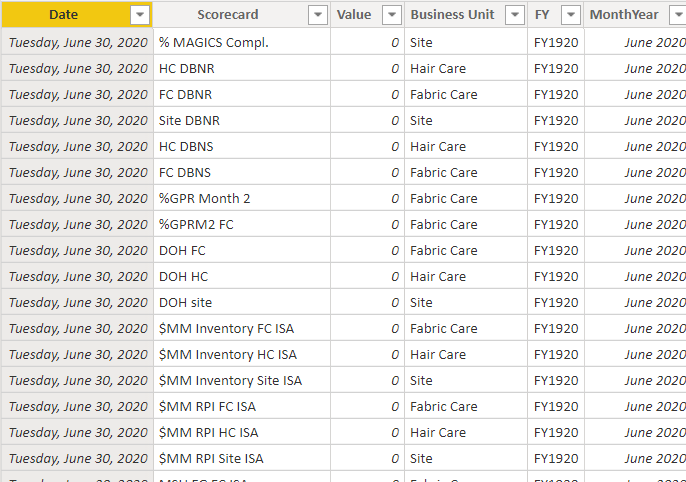This screenshot has width=686, height=482.
Task: Click the '$MM RPI FC ISA' cell
Action: pyautogui.click(x=242, y=407)
